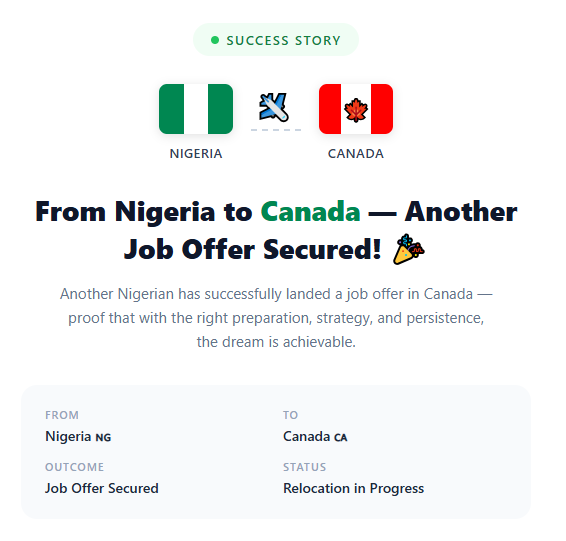Click the TO field label
Viewport: 566px width, 541px height.
291,415
